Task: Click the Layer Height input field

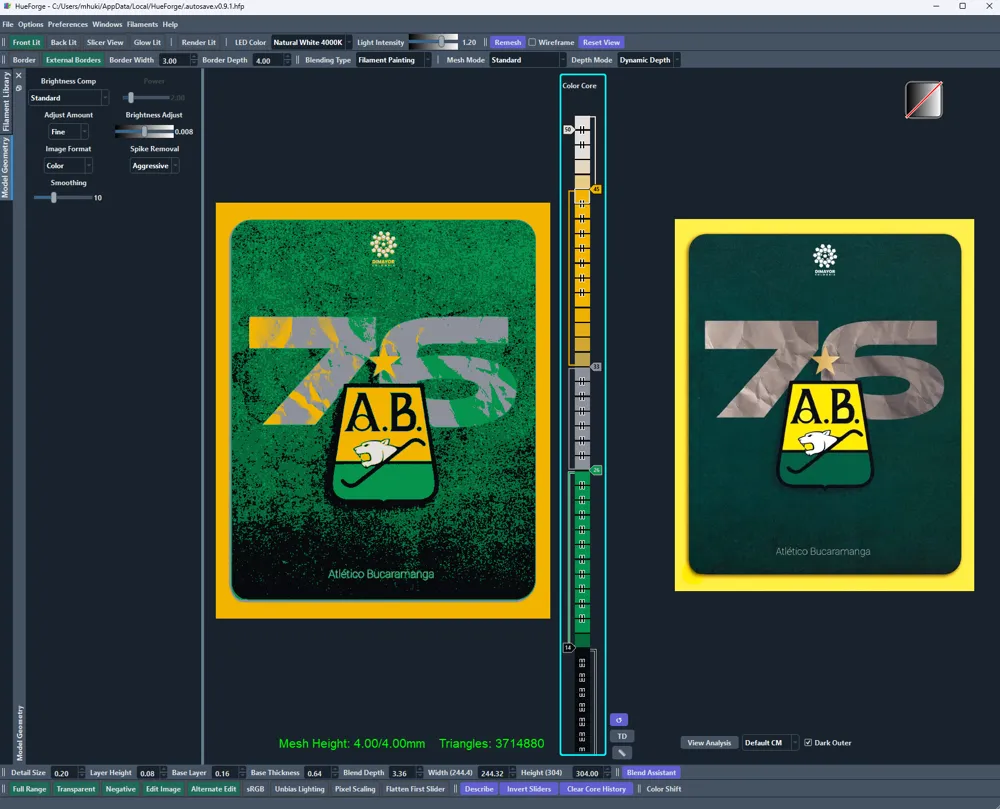Action: (147, 773)
